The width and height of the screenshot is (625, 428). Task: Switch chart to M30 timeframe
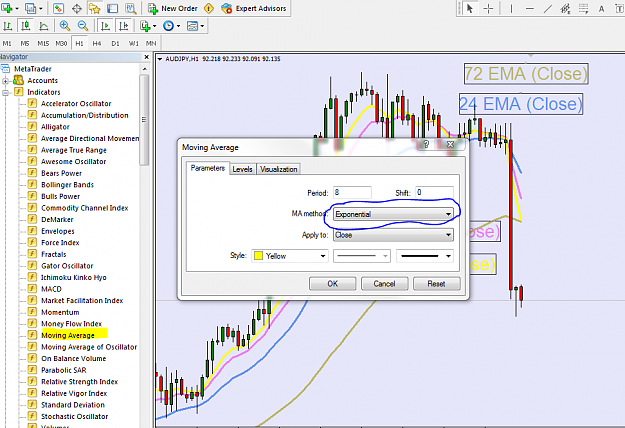pos(61,43)
